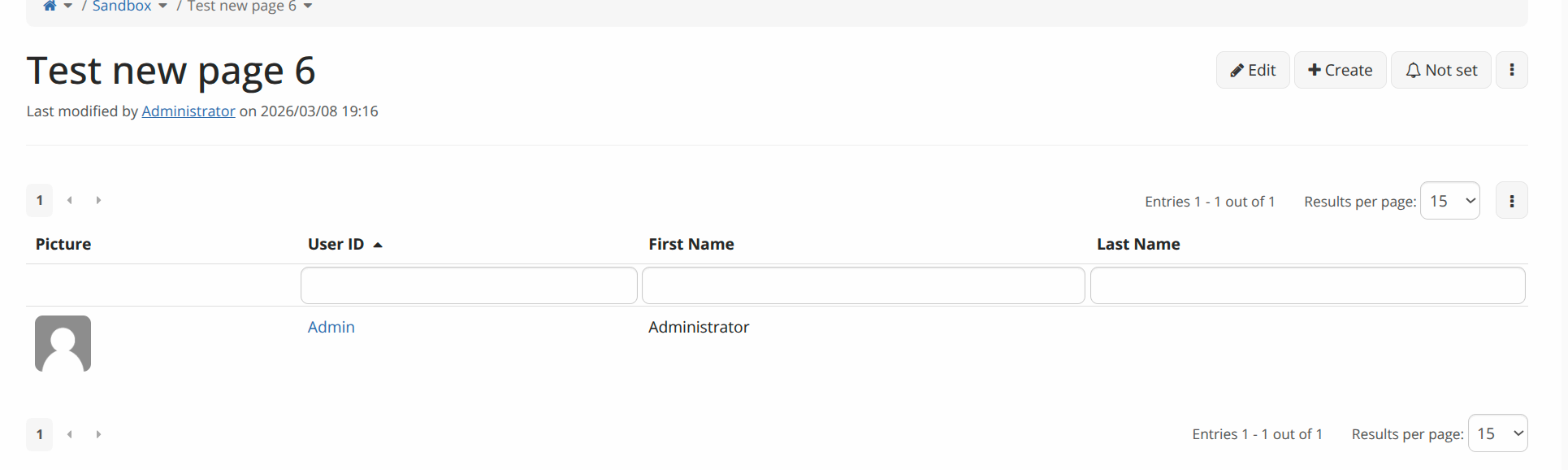Open the Admin user profile link
This screenshot has width=1568, height=470.
tap(331, 327)
